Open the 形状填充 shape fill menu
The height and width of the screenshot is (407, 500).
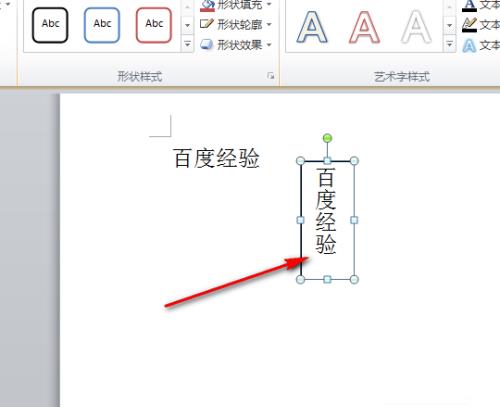[x=236, y=5]
